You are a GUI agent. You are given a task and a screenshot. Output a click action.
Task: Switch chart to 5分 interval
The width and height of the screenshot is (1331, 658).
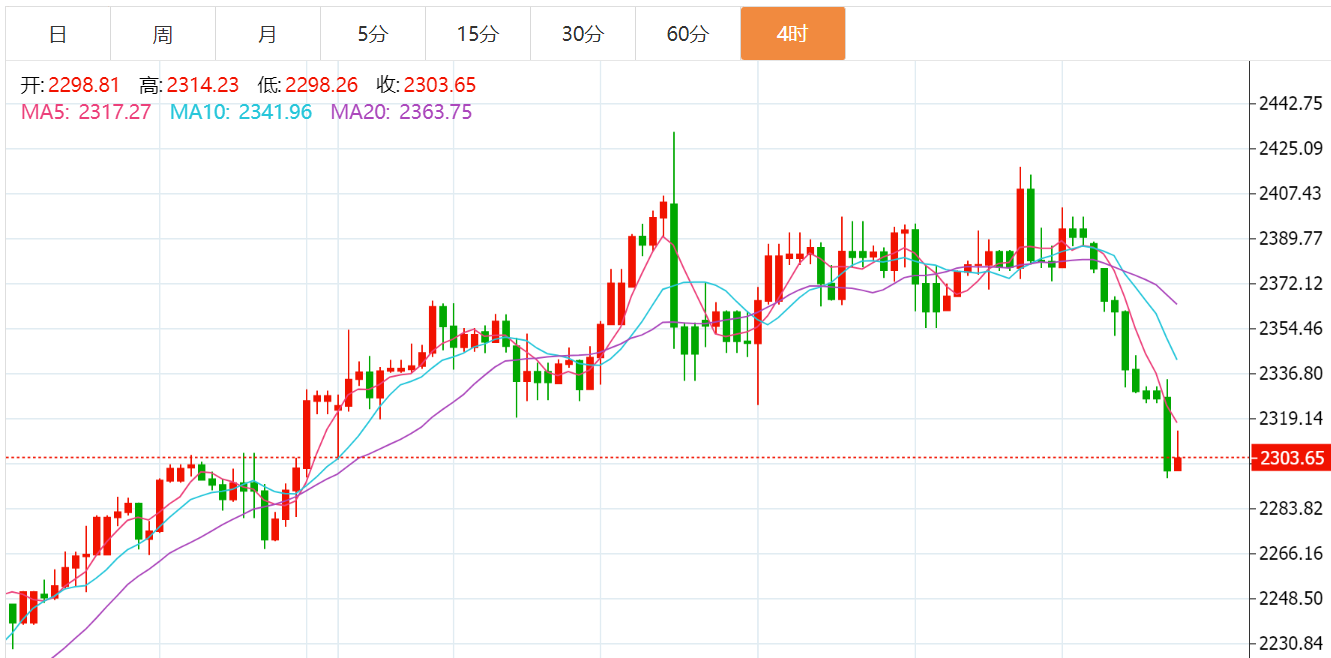[x=373, y=34]
